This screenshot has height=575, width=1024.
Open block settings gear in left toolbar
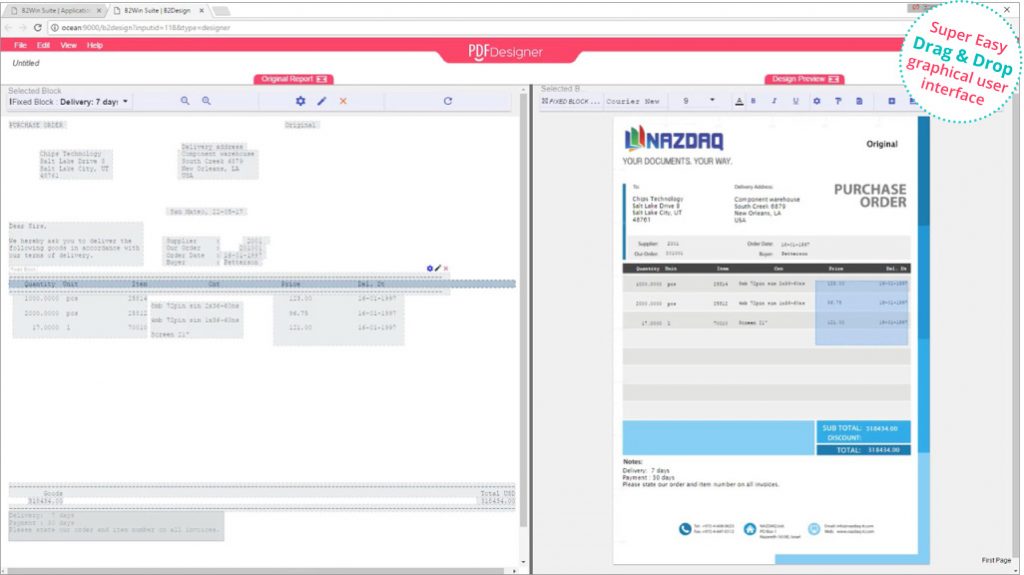pyautogui.click(x=300, y=101)
